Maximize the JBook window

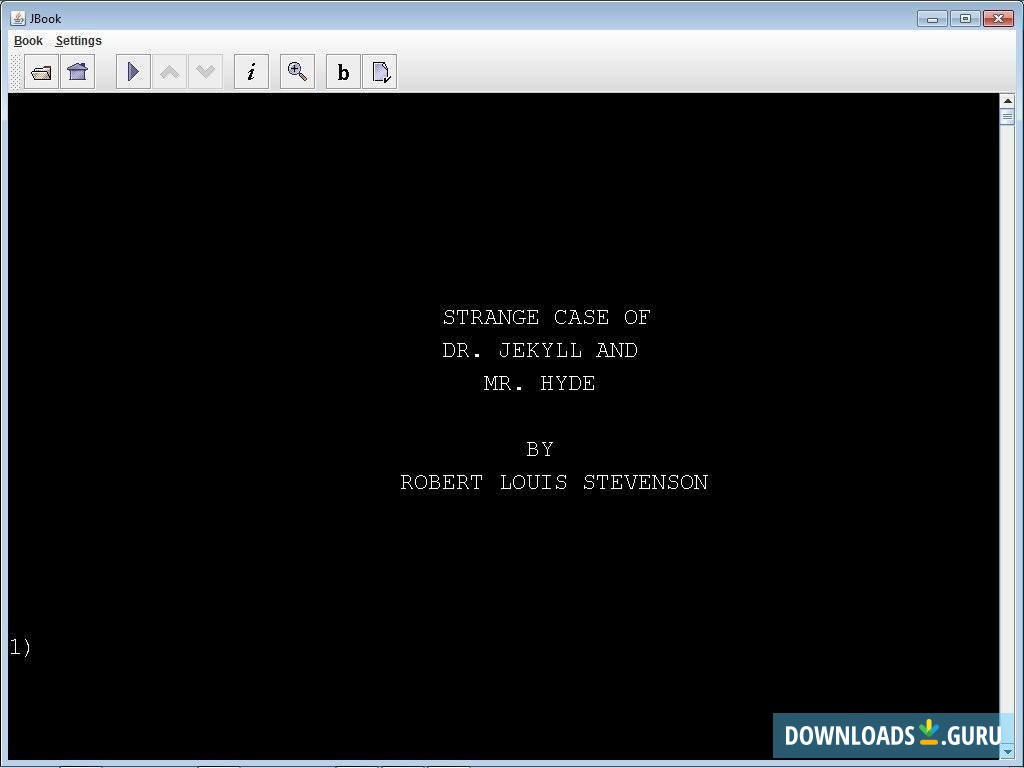coord(965,18)
